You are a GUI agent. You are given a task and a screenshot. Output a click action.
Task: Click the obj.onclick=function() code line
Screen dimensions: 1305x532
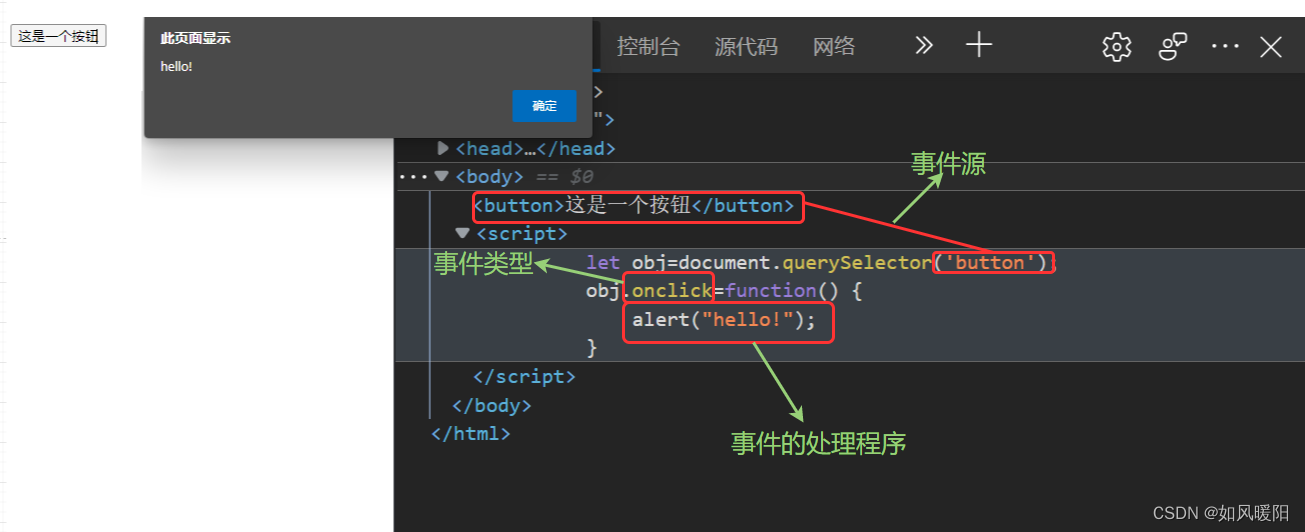(x=724, y=291)
